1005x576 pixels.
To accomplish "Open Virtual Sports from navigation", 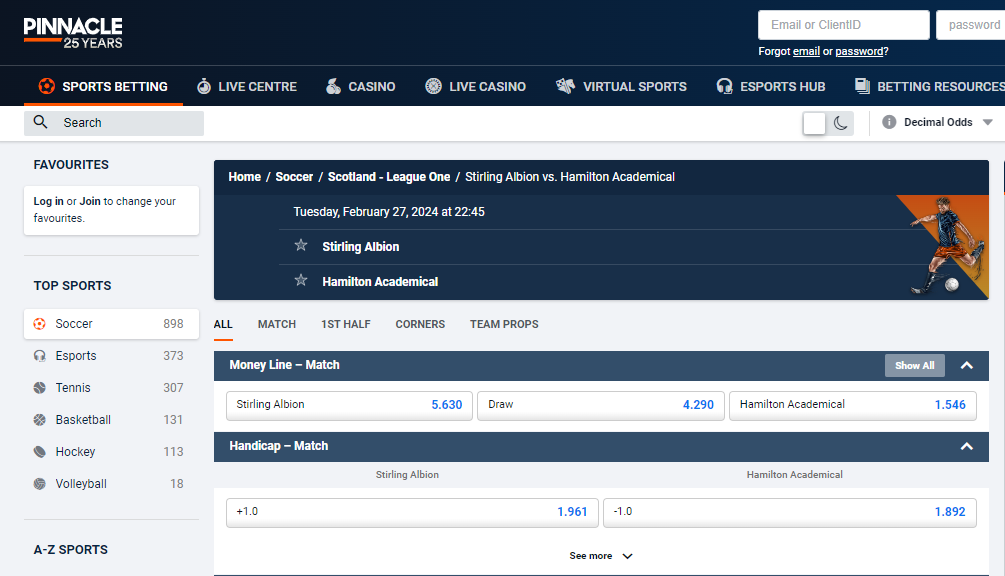I will click(x=621, y=86).
